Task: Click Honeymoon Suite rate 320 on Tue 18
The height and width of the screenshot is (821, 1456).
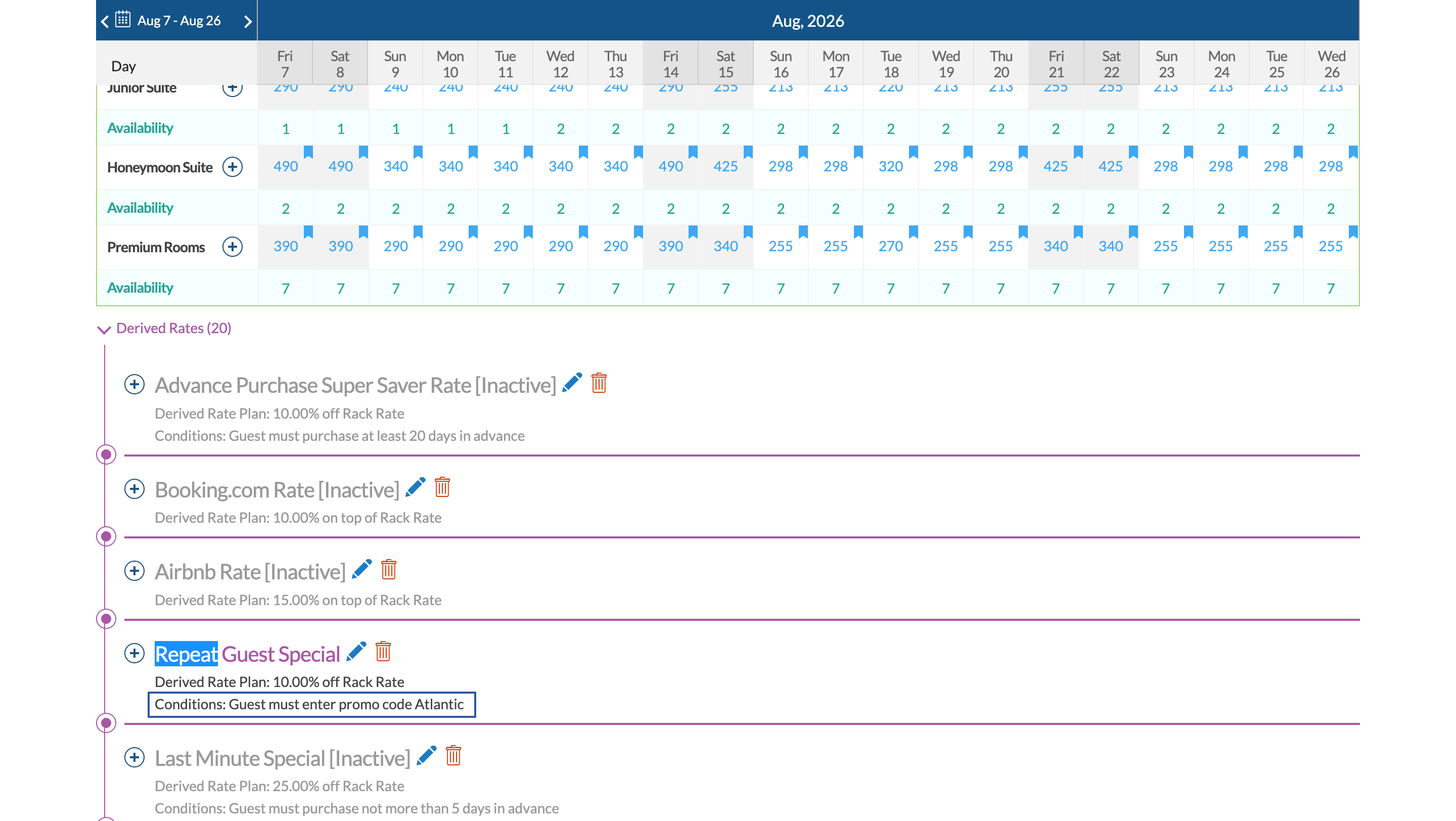Action: (x=891, y=167)
